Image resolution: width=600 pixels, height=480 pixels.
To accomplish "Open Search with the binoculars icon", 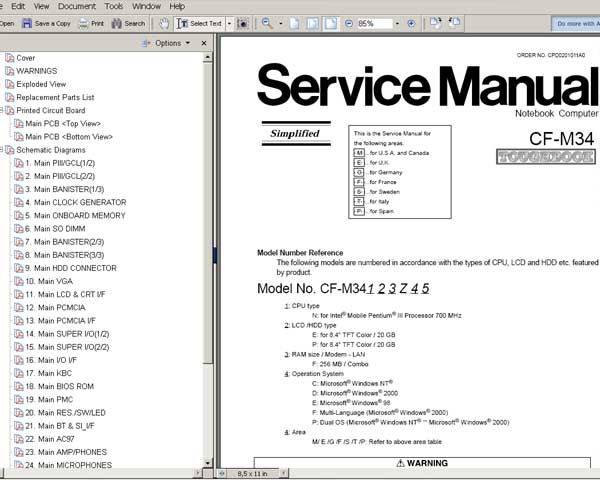I will (116, 23).
